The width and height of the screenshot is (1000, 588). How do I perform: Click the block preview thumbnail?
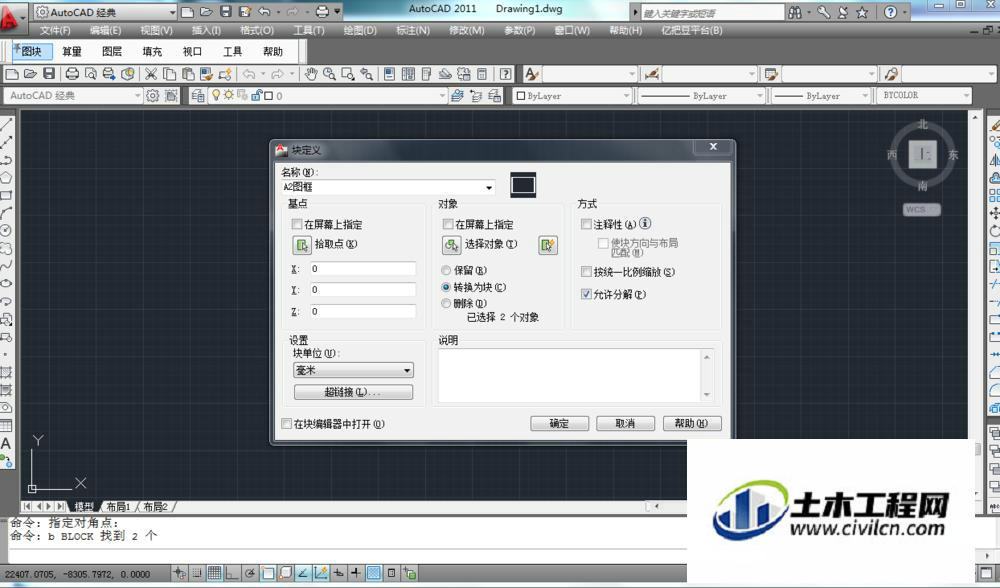[523, 185]
